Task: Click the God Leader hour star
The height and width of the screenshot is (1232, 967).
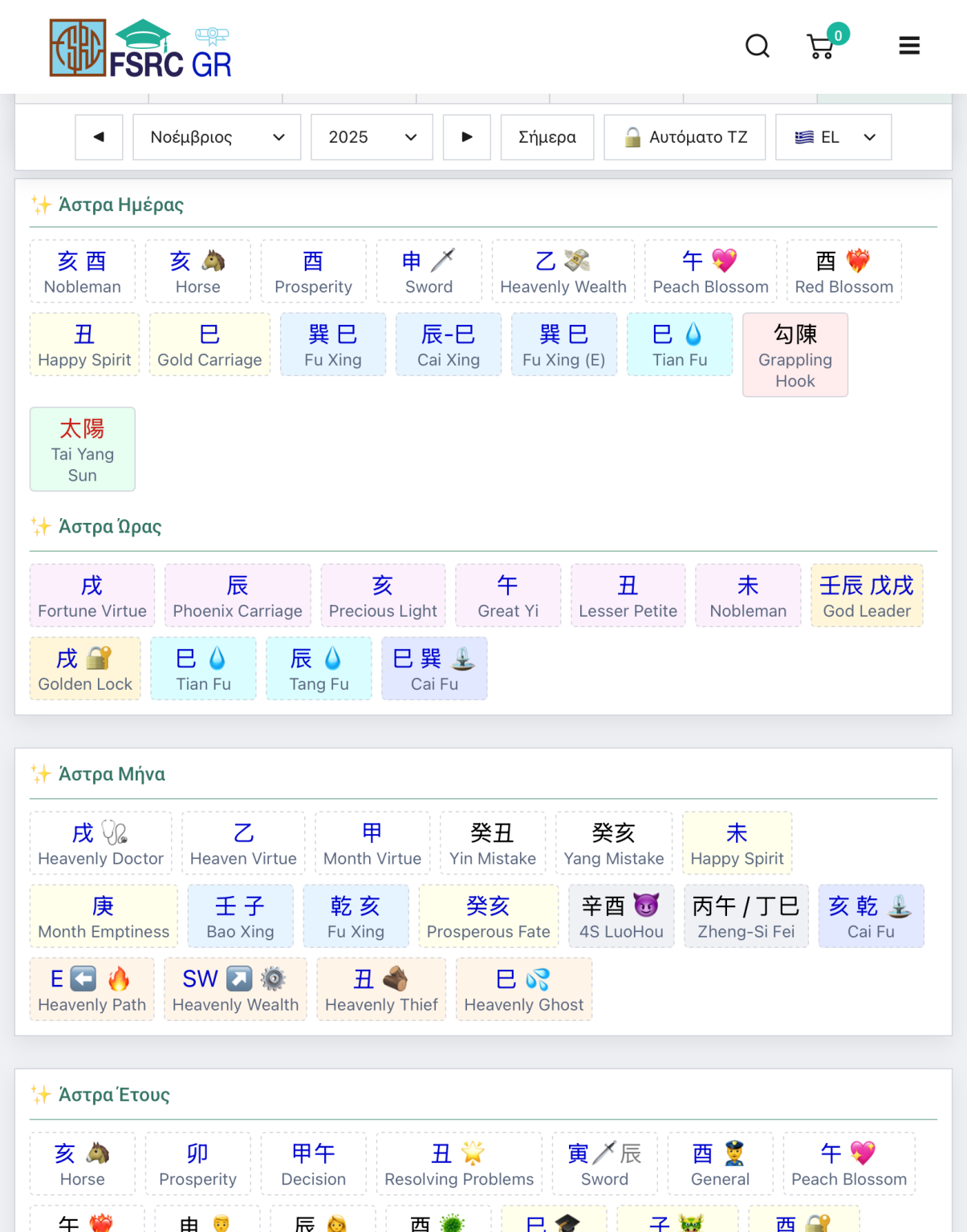Action: pyautogui.click(x=867, y=595)
